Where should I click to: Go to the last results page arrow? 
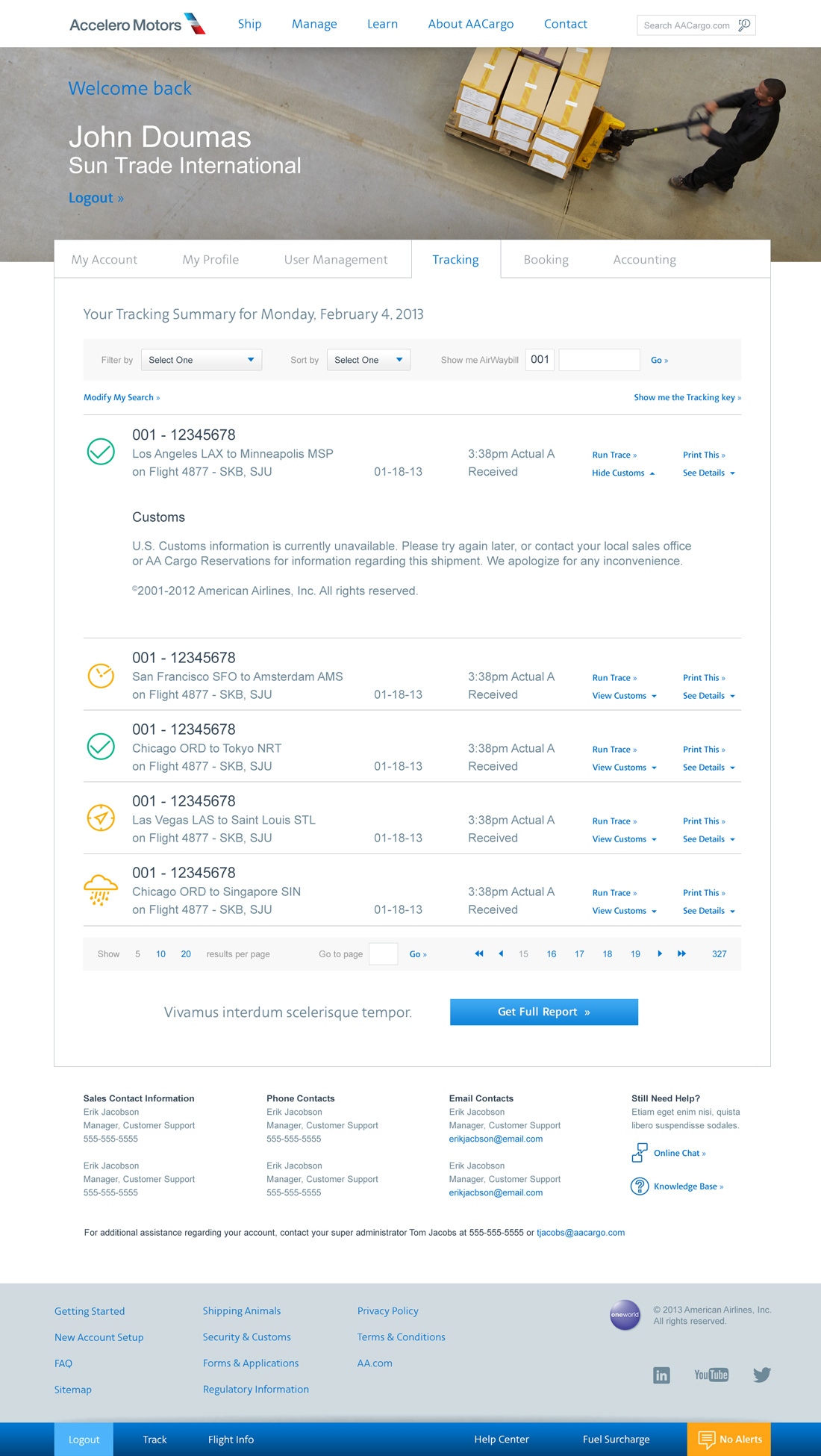(x=681, y=953)
